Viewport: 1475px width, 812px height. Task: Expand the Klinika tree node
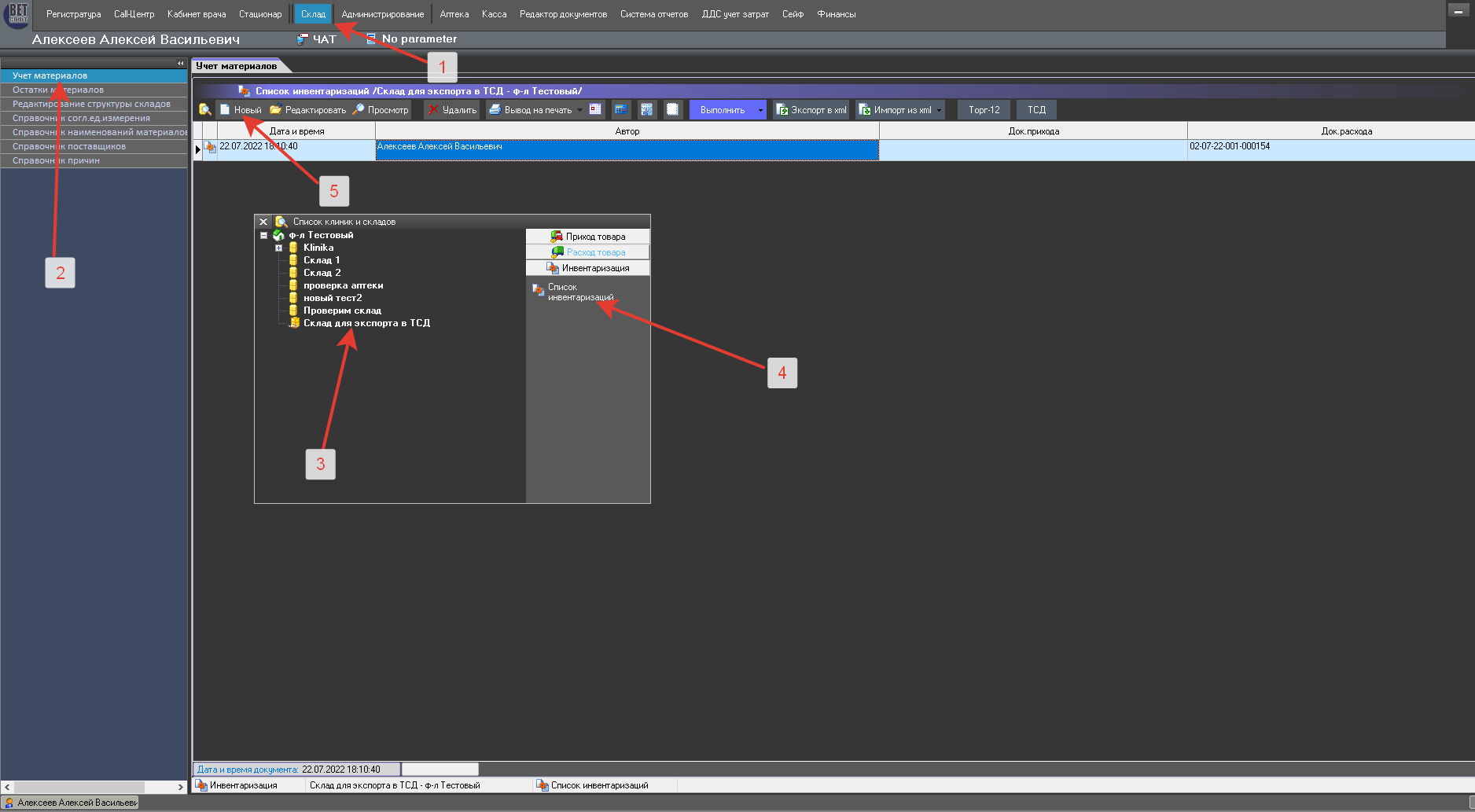[x=278, y=248]
